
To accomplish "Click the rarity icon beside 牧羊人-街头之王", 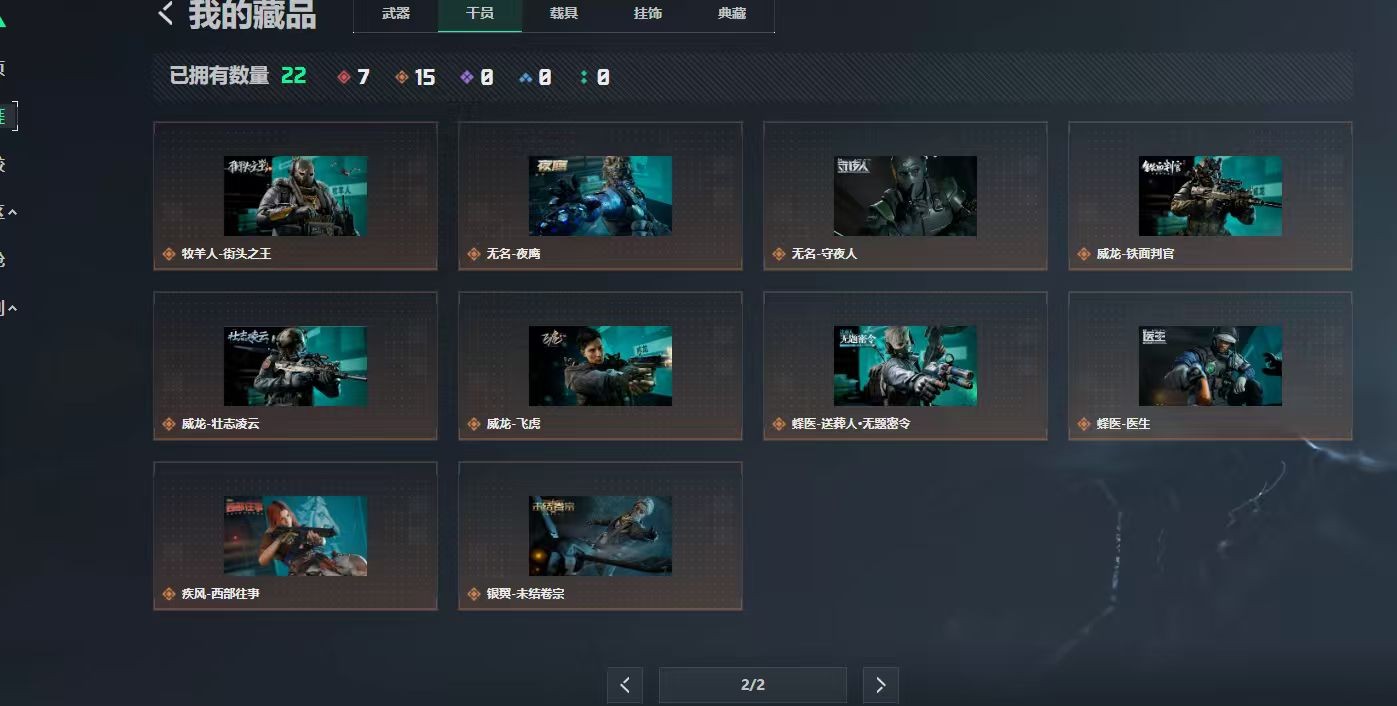I will 169,254.
